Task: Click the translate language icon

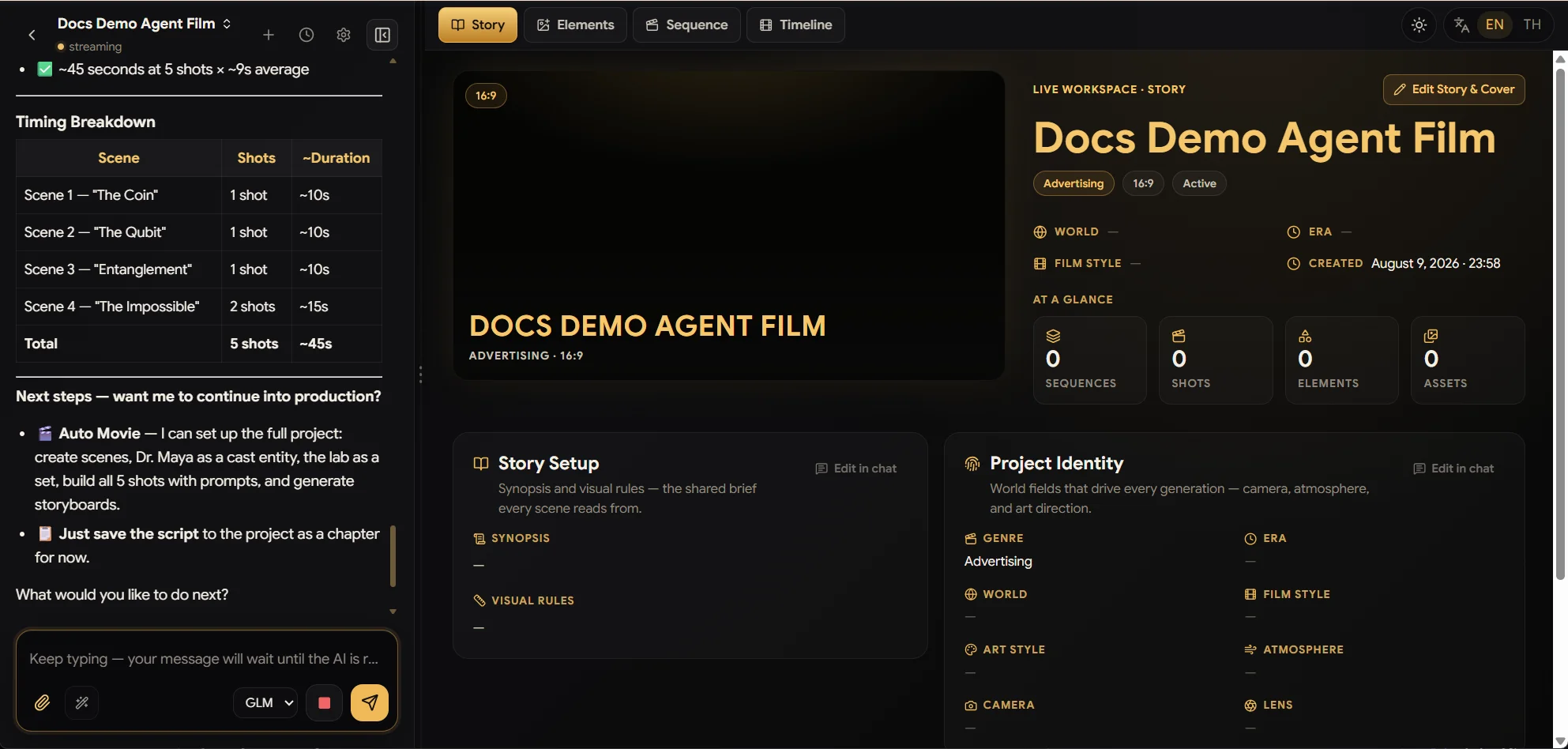Action: [1461, 24]
